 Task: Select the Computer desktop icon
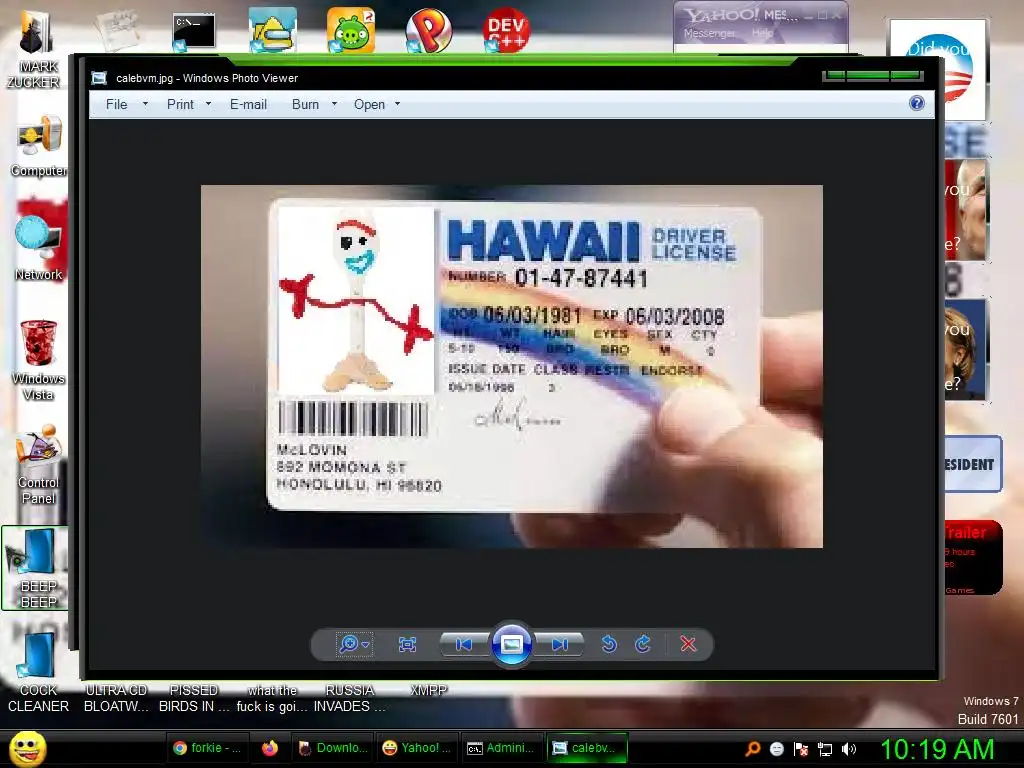click(39, 146)
